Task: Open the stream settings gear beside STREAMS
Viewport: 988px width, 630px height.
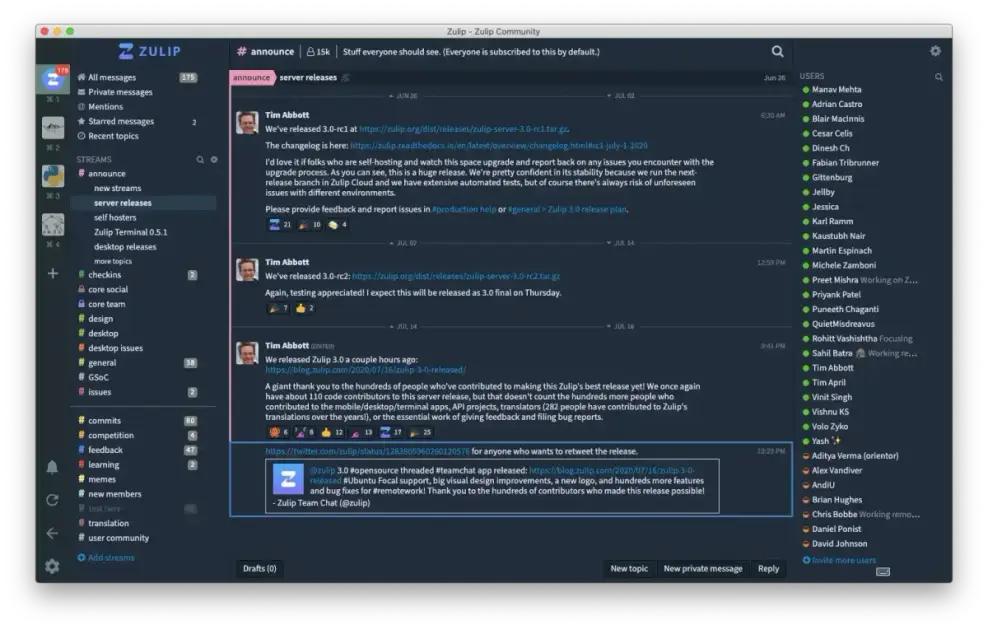Action: (213, 159)
